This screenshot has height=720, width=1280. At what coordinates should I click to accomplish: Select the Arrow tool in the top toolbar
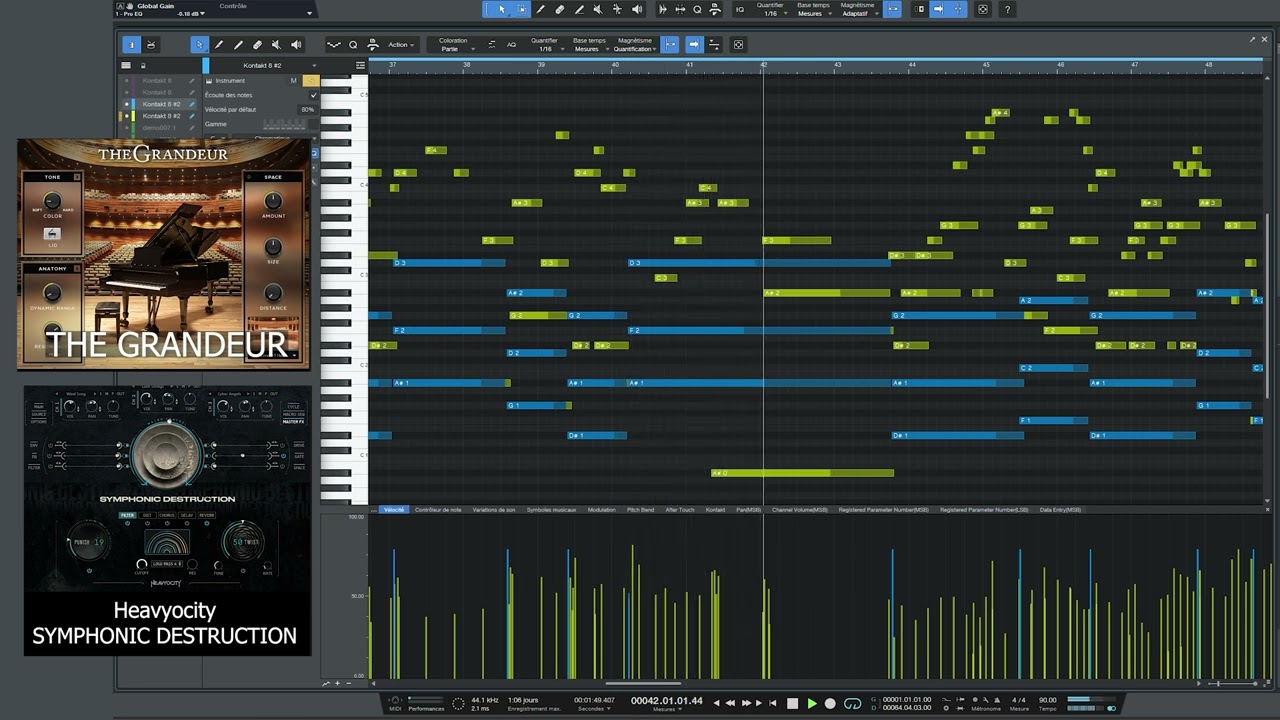point(502,9)
